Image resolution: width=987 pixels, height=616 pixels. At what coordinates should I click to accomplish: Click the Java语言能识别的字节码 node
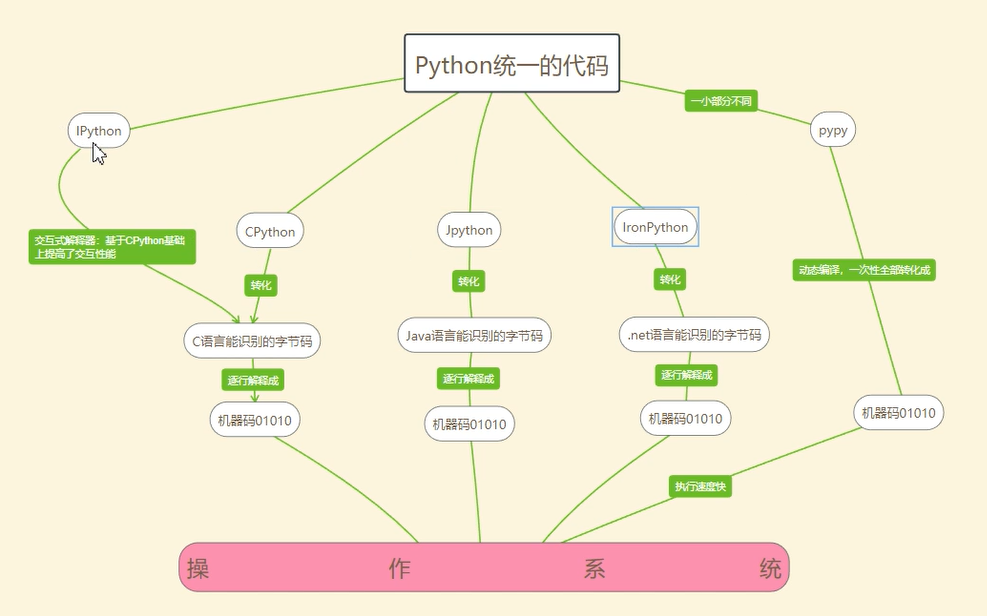tap(475, 335)
